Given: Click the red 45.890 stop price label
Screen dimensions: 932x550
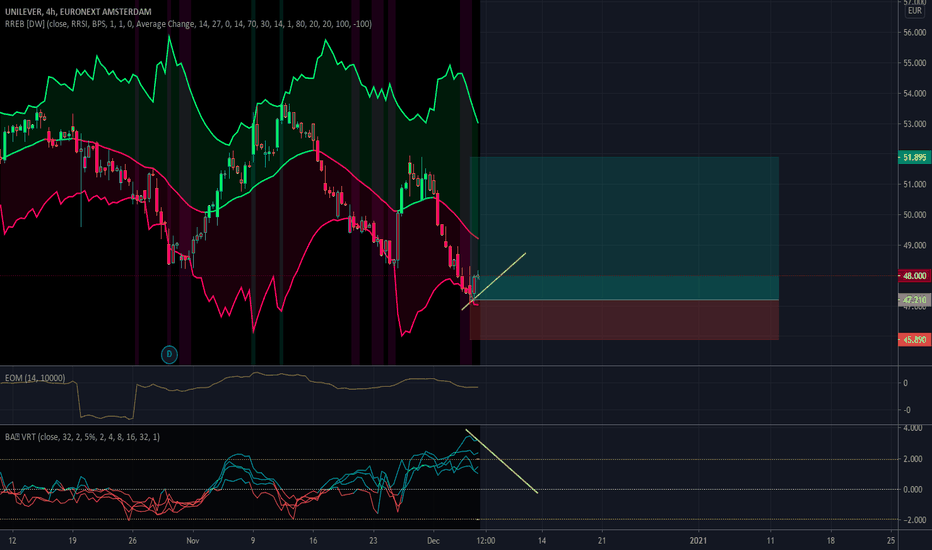Looking at the screenshot, I should coord(915,340).
